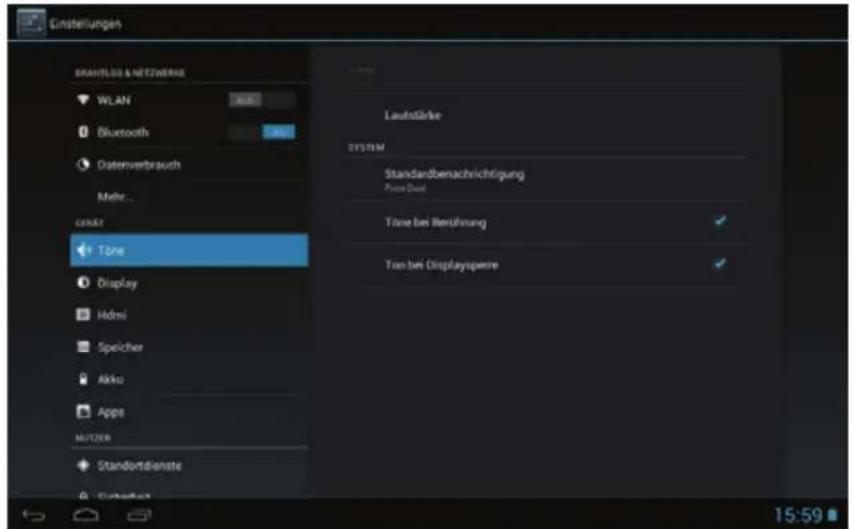Tap the Back navigation arrow
Viewport: 851px width, 529px height.
coord(34,514)
